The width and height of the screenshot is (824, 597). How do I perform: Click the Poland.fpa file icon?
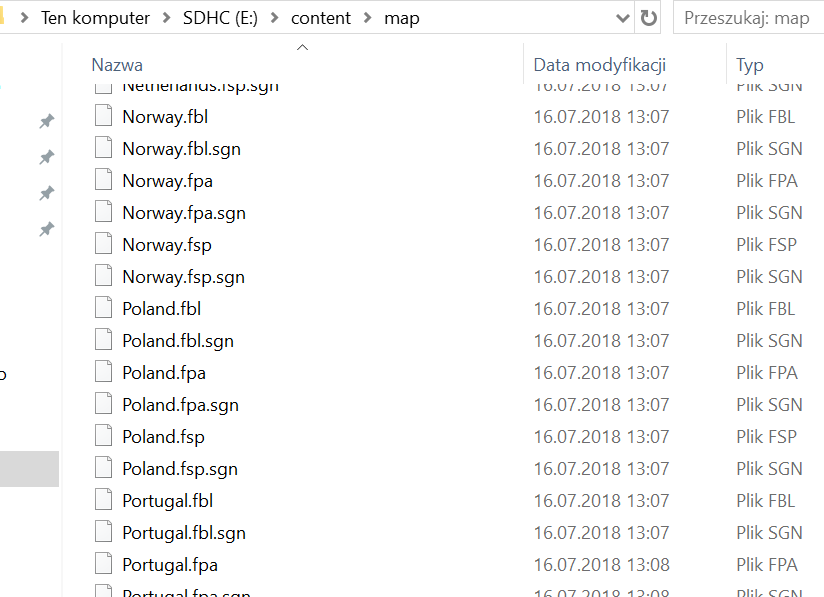[103, 373]
